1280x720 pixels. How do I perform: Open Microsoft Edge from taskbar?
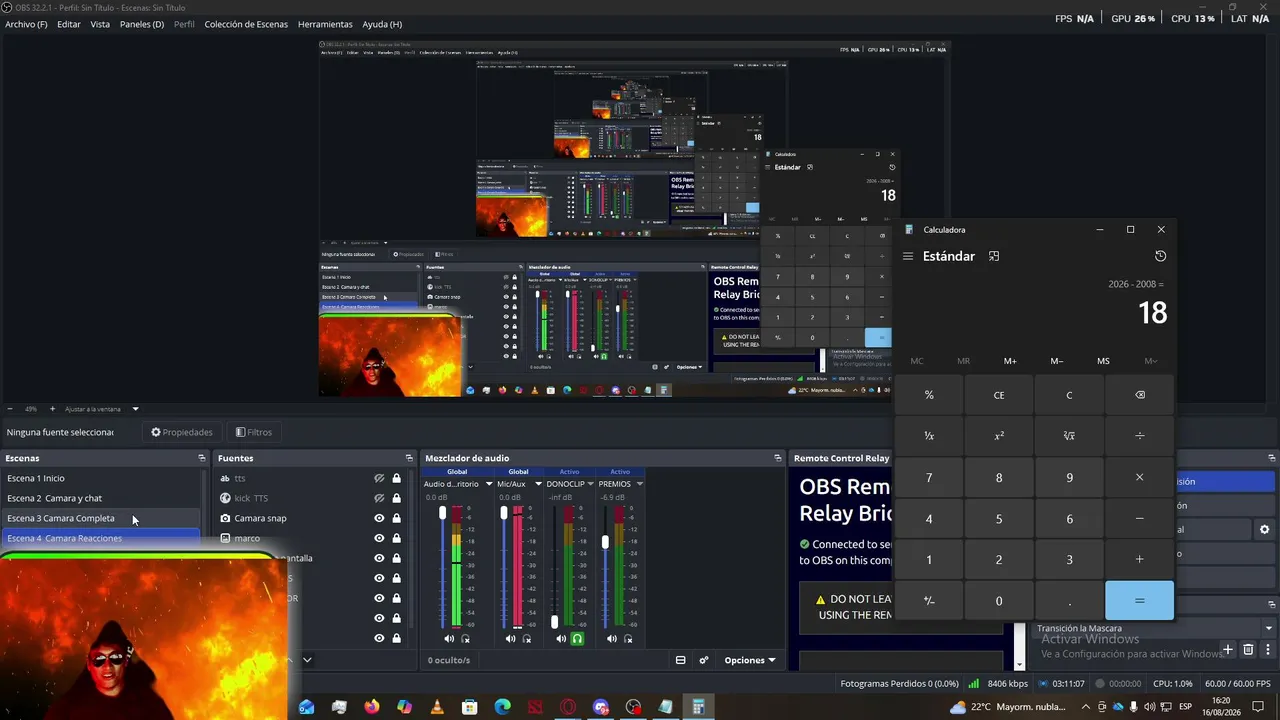503,707
